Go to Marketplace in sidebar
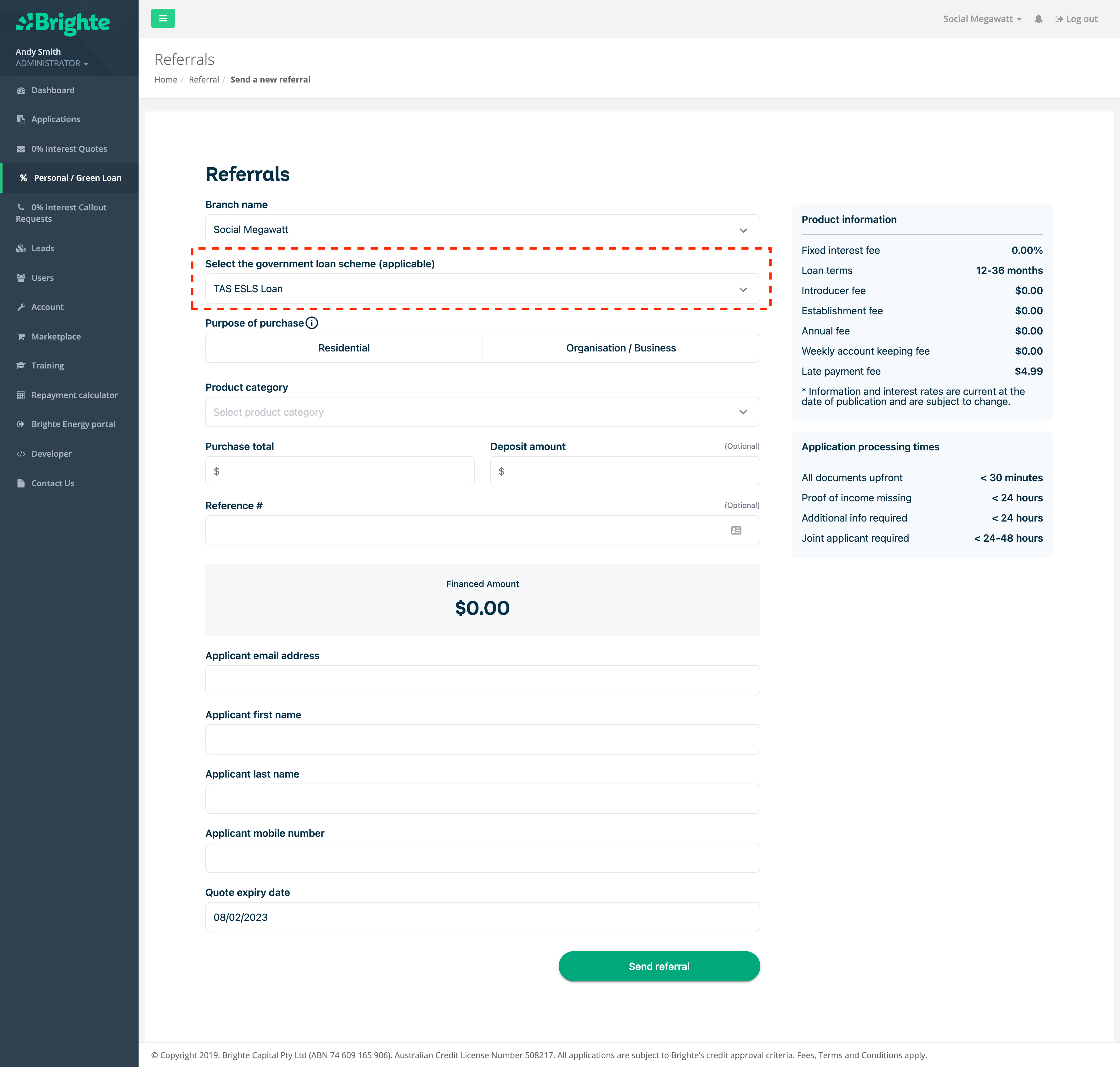Viewport: 1120px width, 1067px height. (56, 336)
